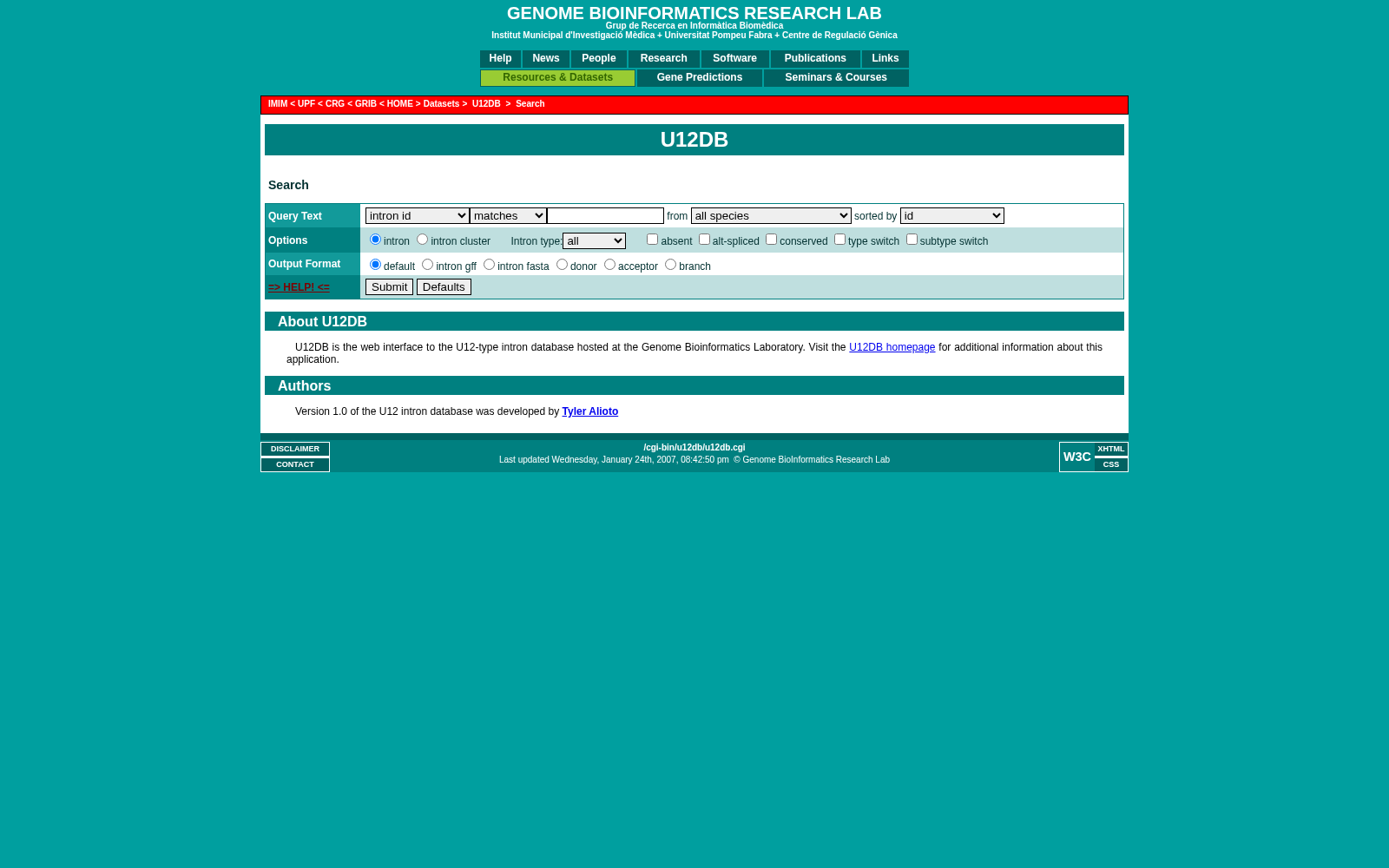This screenshot has width=1389, height=868.
Task: Navigate to the Research menu
Action: tap(664, 59)
